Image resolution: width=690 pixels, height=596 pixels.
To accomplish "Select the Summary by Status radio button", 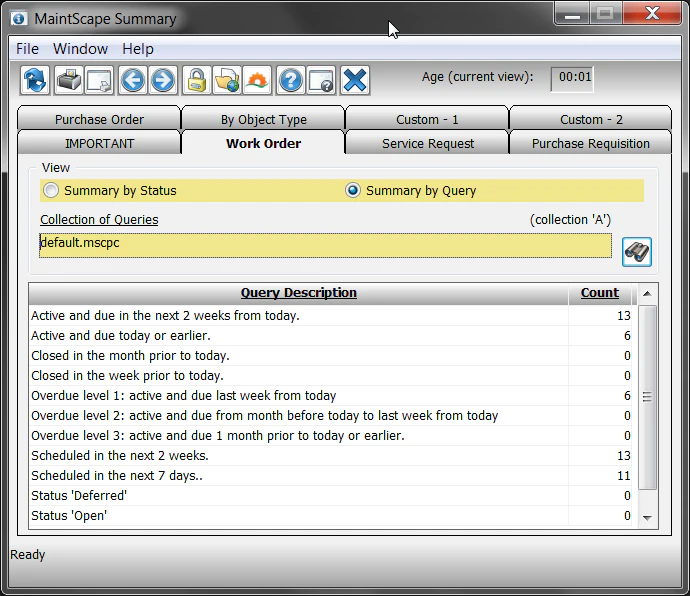I will (51, 191).
